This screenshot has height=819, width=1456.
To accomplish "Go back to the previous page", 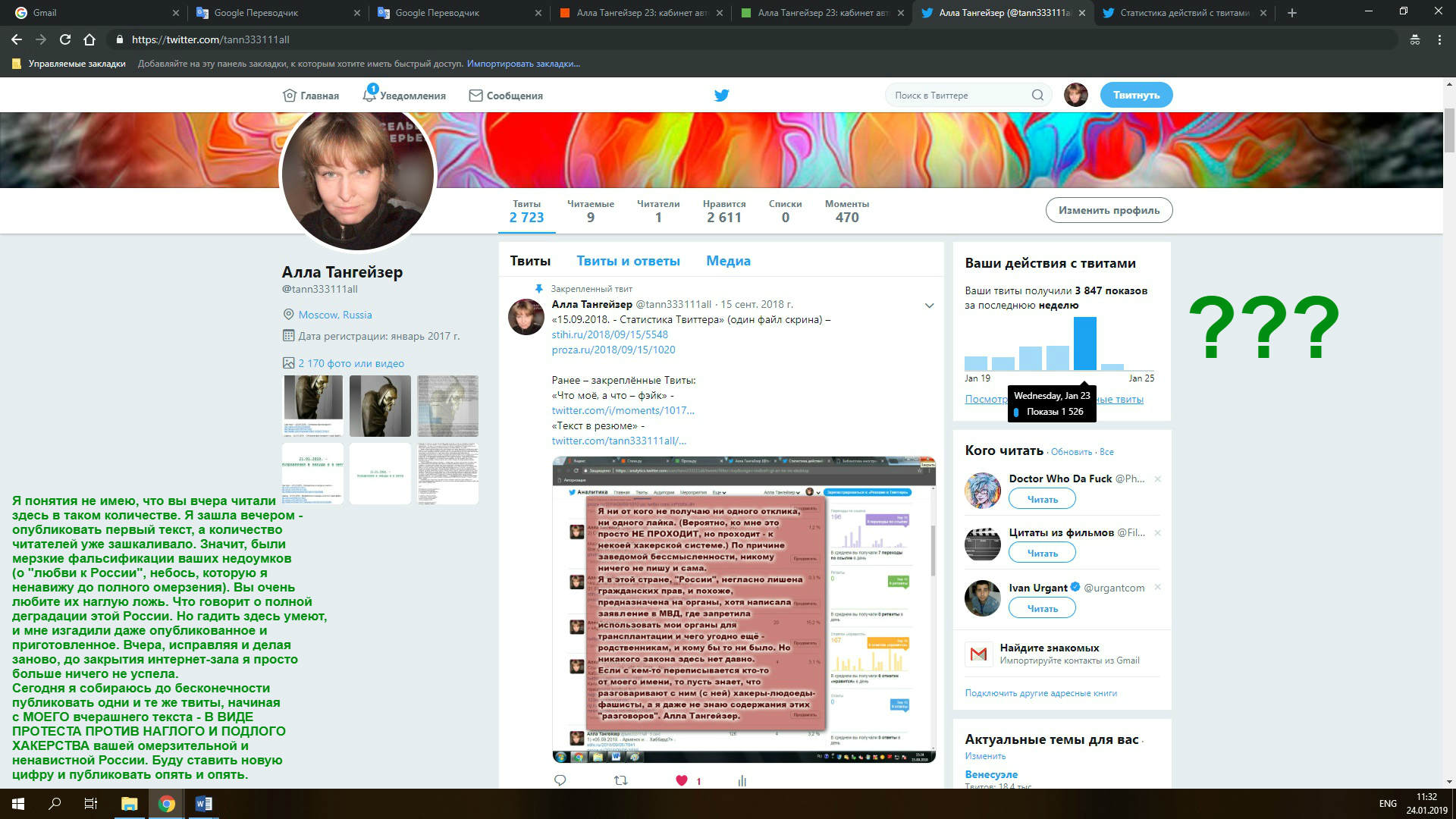I will point(17,39).
